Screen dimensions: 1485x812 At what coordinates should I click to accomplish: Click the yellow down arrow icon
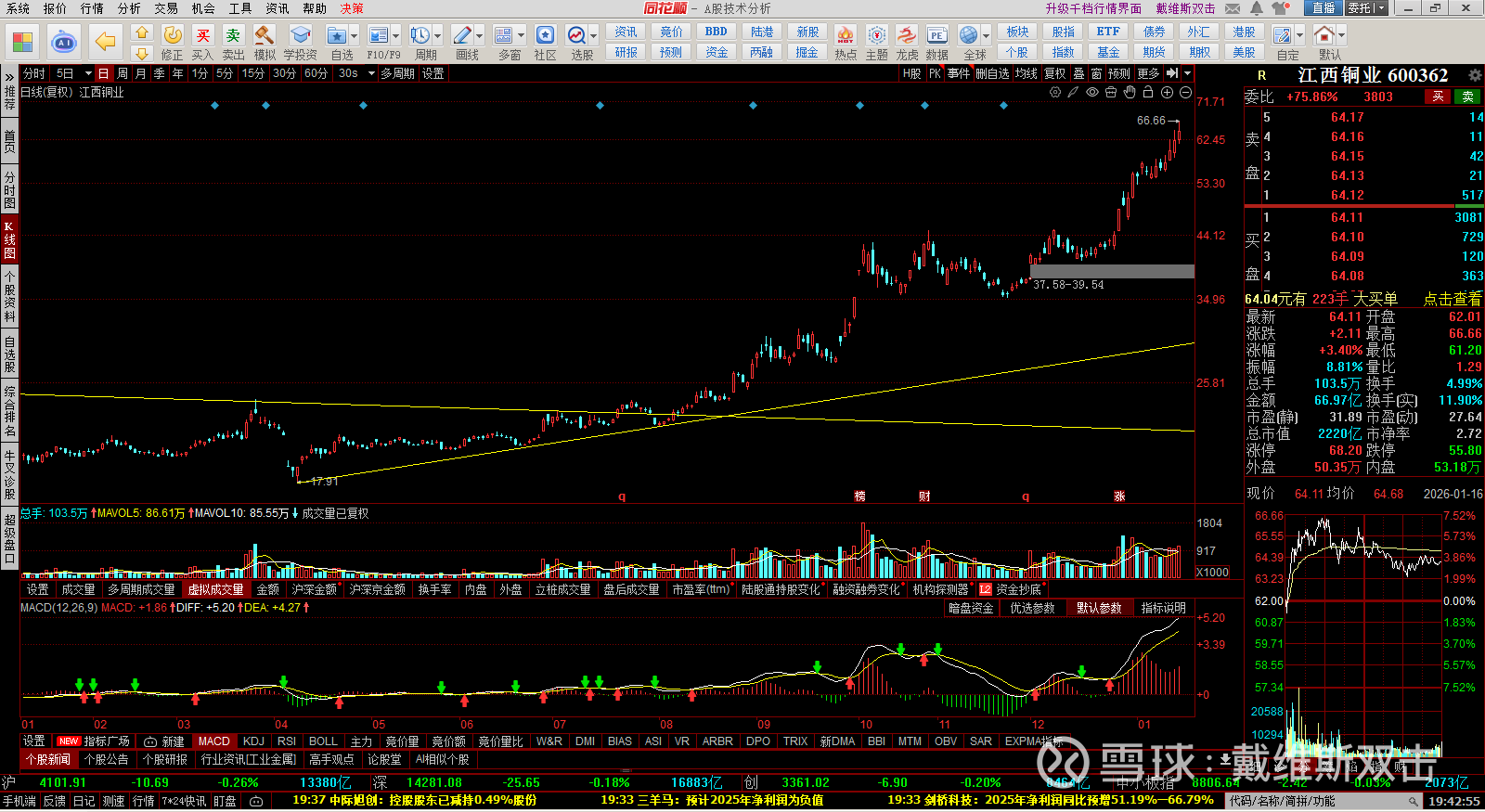pos(142,54)
